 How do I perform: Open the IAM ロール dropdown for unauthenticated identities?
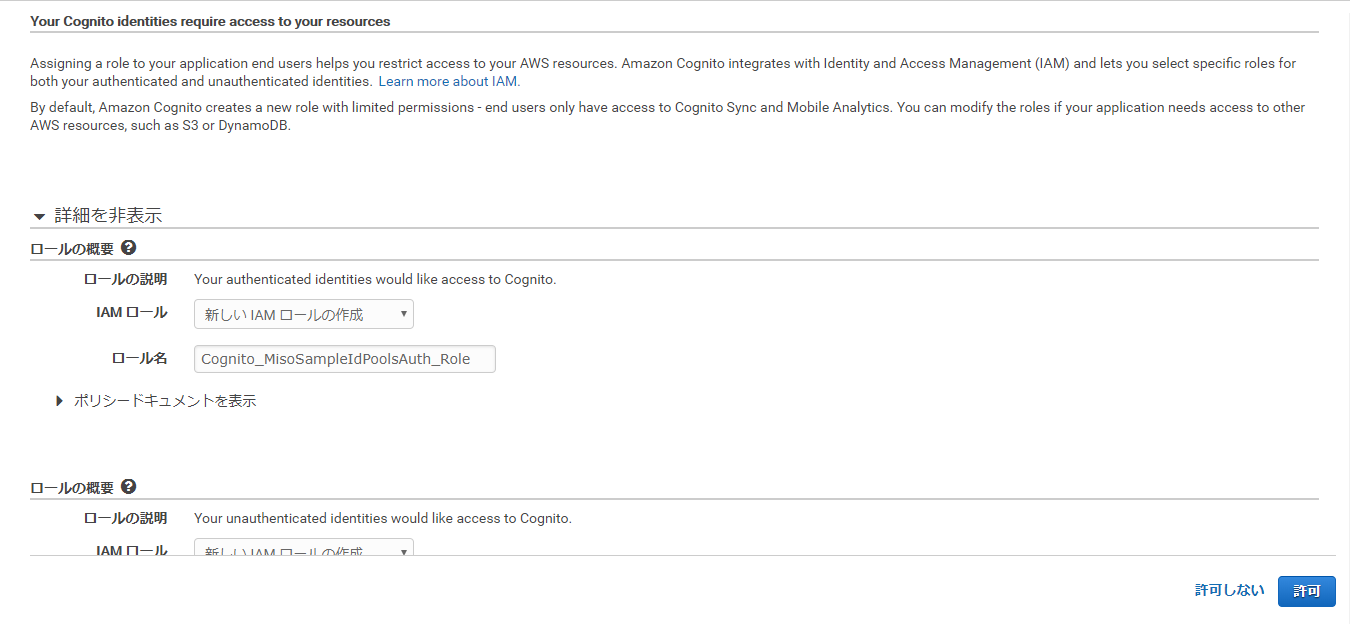[303, 549]
